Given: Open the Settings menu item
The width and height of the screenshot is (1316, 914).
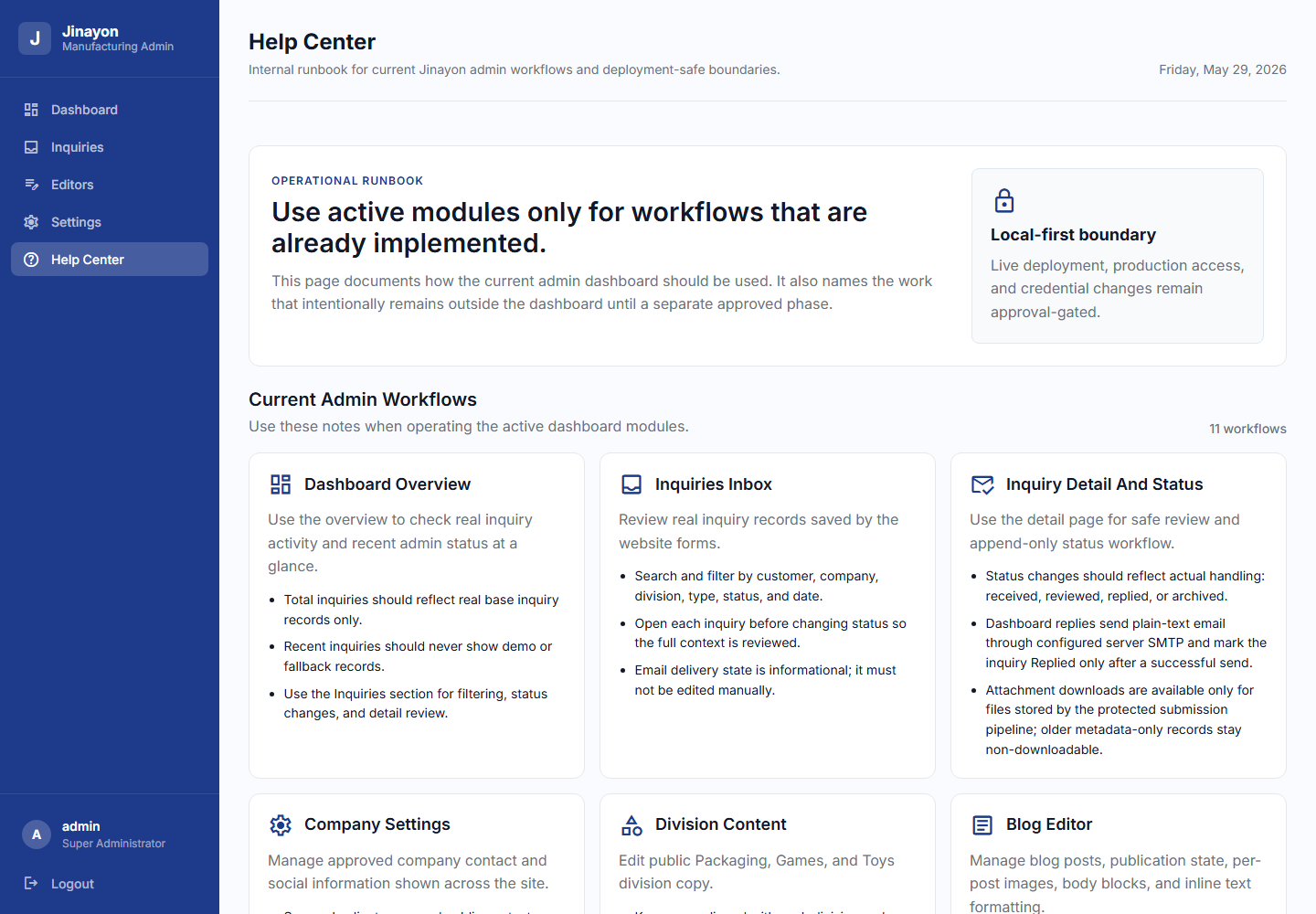Looking at the screenshot, I should [110, 222].
